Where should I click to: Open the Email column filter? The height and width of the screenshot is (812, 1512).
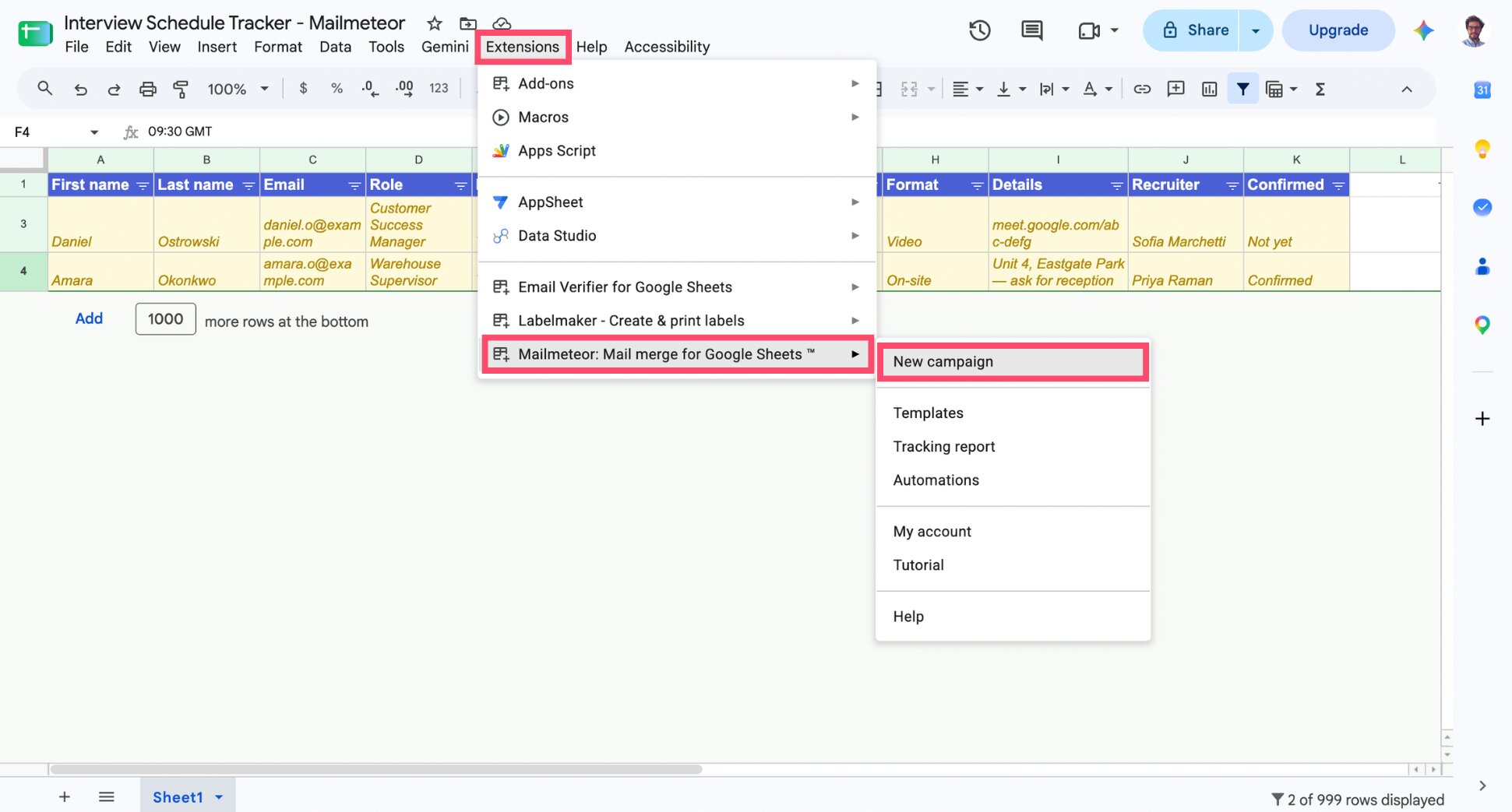(354, 185)
